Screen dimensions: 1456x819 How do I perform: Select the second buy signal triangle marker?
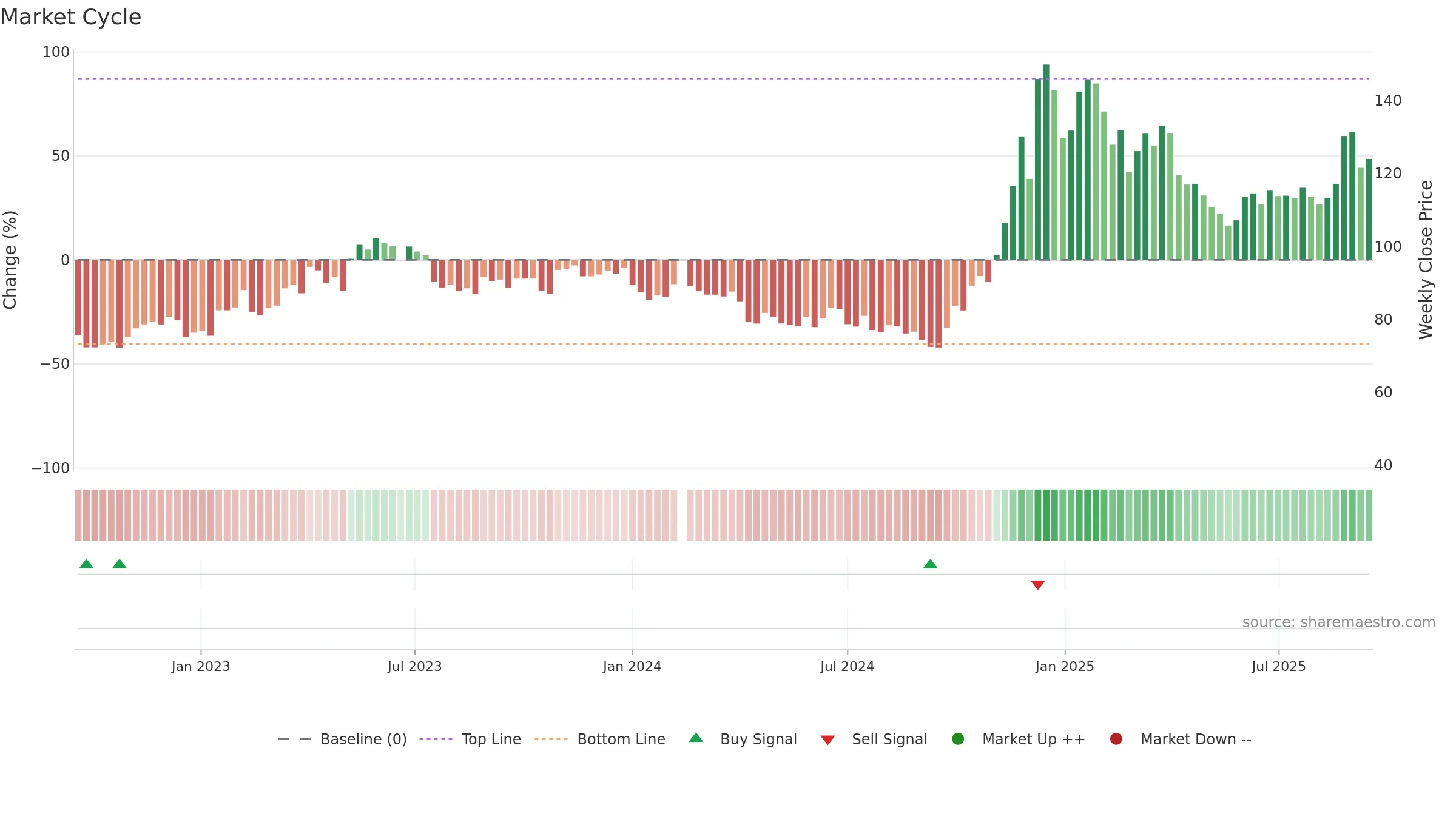[120, 564]
